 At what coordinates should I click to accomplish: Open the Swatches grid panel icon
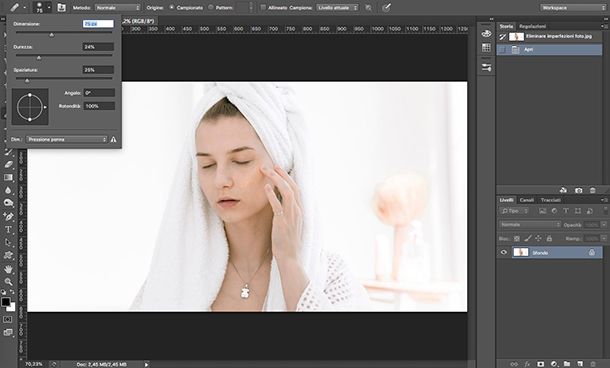click(x=486, y=47)
